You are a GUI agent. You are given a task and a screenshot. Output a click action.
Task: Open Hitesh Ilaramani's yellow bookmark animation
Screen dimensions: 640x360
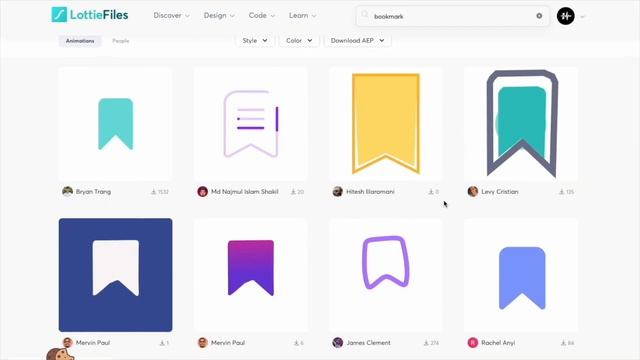(x=386, y=124)
